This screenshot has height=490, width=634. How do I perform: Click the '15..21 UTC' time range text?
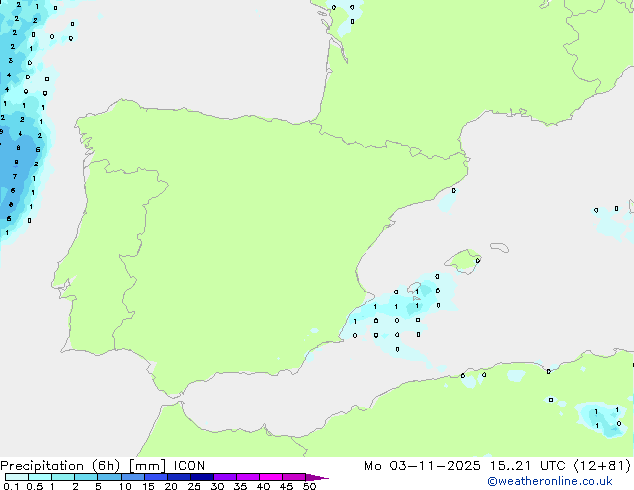tap(527, 466)
